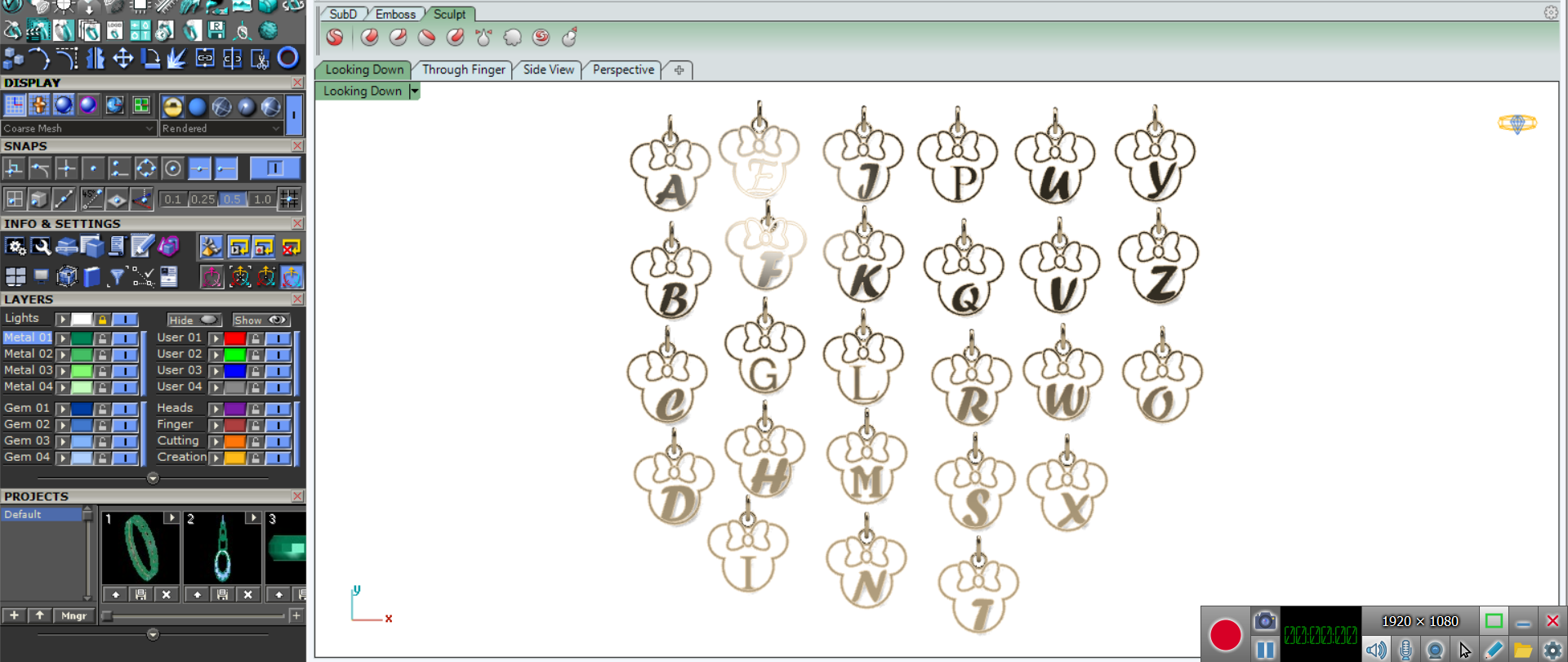Click the microphone icon in the recorder
This screenshot has width=1568, height=662.
tap(1405, 650)
